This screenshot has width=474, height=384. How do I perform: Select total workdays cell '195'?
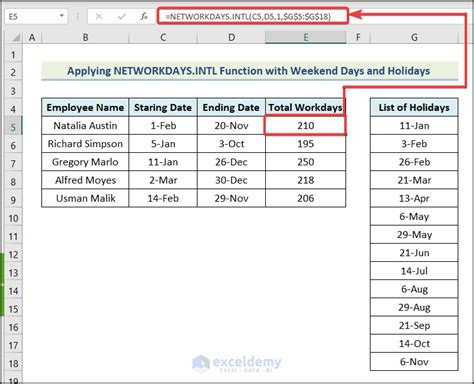pos(306,144)
